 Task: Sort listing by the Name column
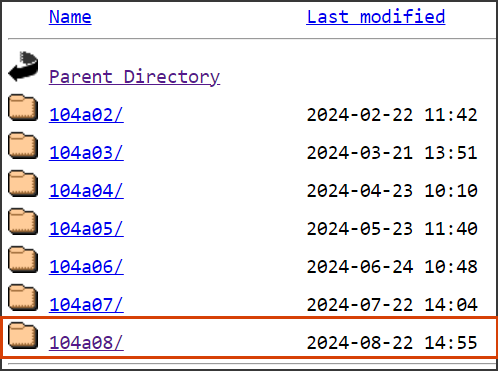[70, 17]
